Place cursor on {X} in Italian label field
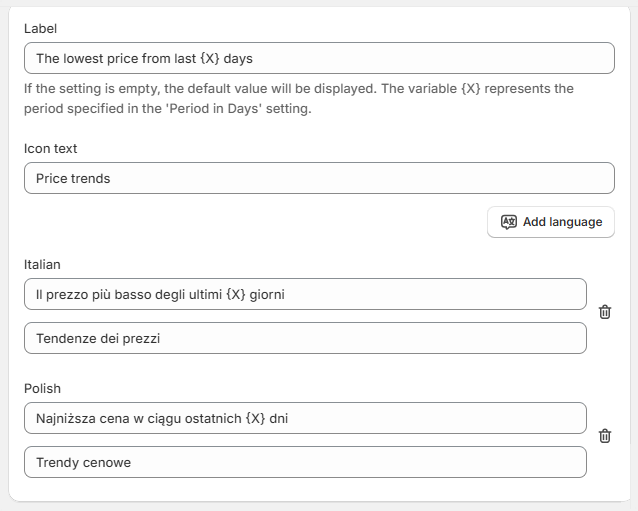The width and height of the screenshot is (638, 511). pyautogui.click(x=236, y=294)
